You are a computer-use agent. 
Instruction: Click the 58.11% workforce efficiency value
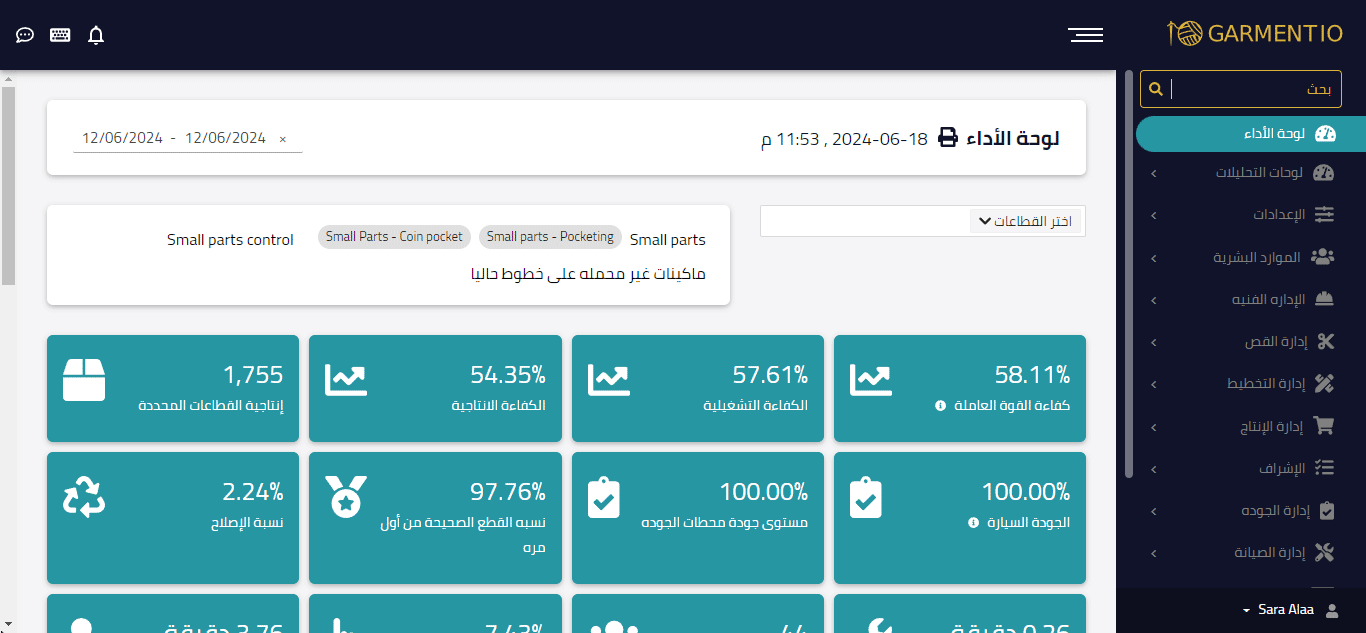point(1032,375)
